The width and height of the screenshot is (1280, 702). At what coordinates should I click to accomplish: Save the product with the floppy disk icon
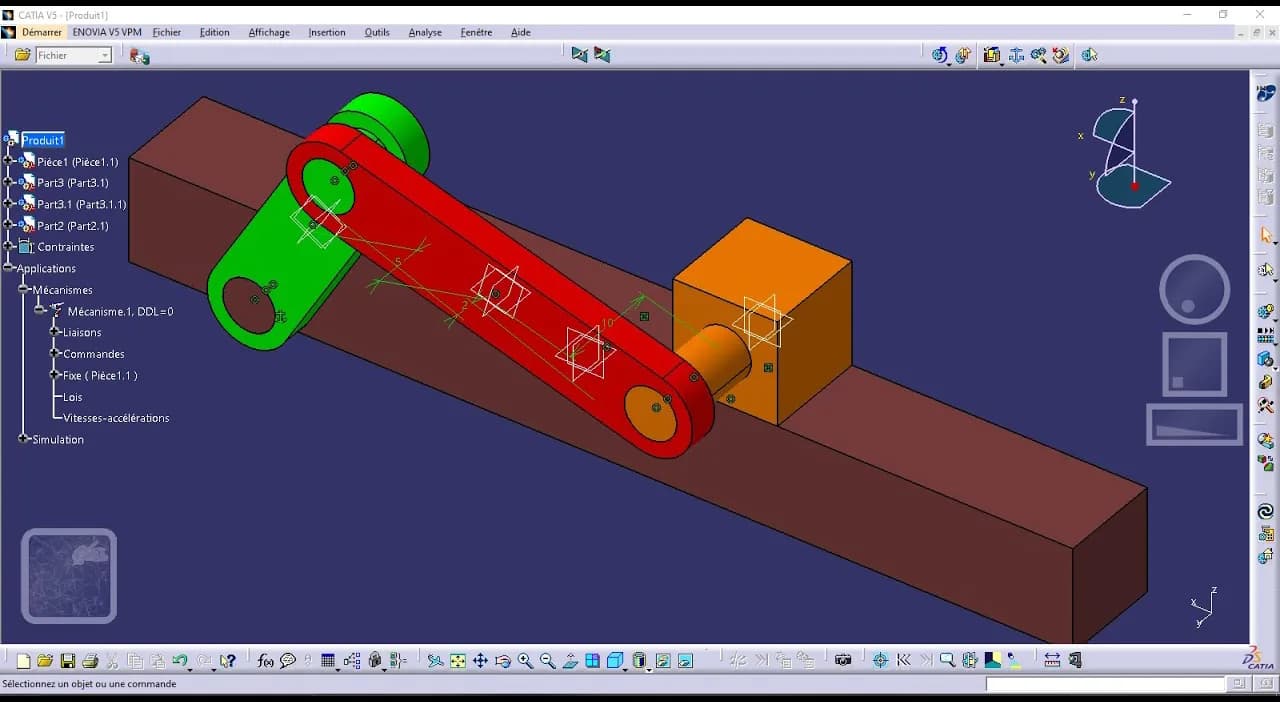(x=67, y=661)
